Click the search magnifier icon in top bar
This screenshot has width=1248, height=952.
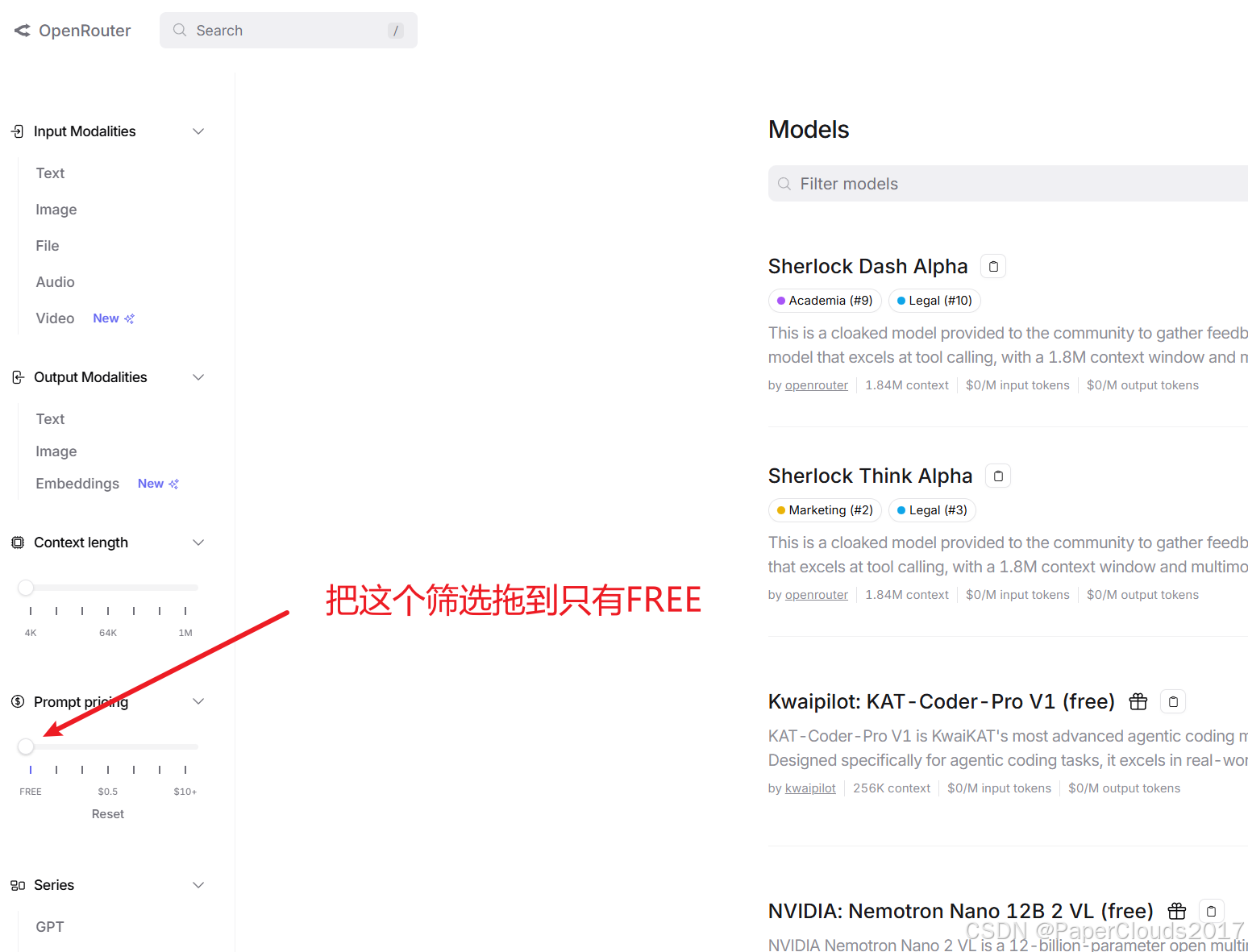tap(180, 30)
